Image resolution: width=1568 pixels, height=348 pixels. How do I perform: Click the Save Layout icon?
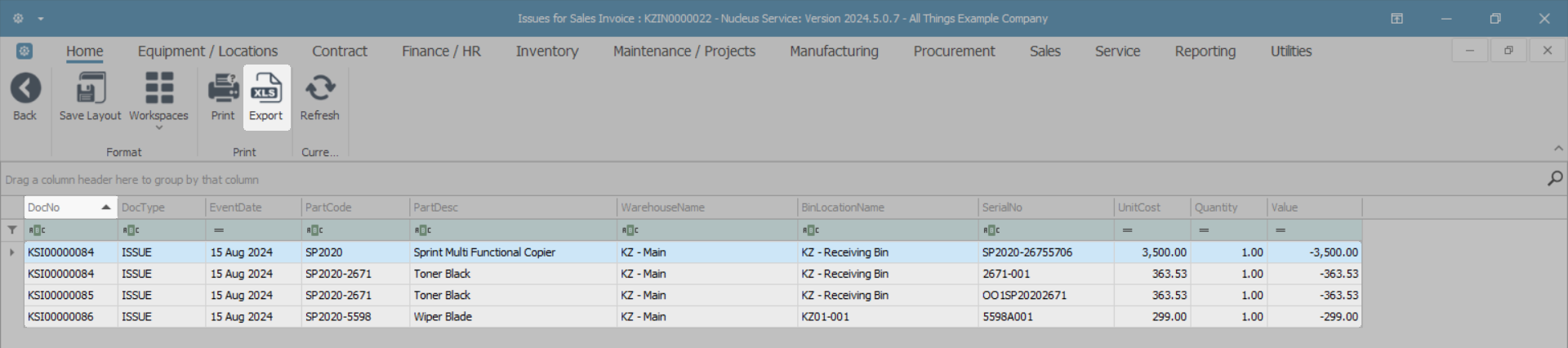pos(90,89)
